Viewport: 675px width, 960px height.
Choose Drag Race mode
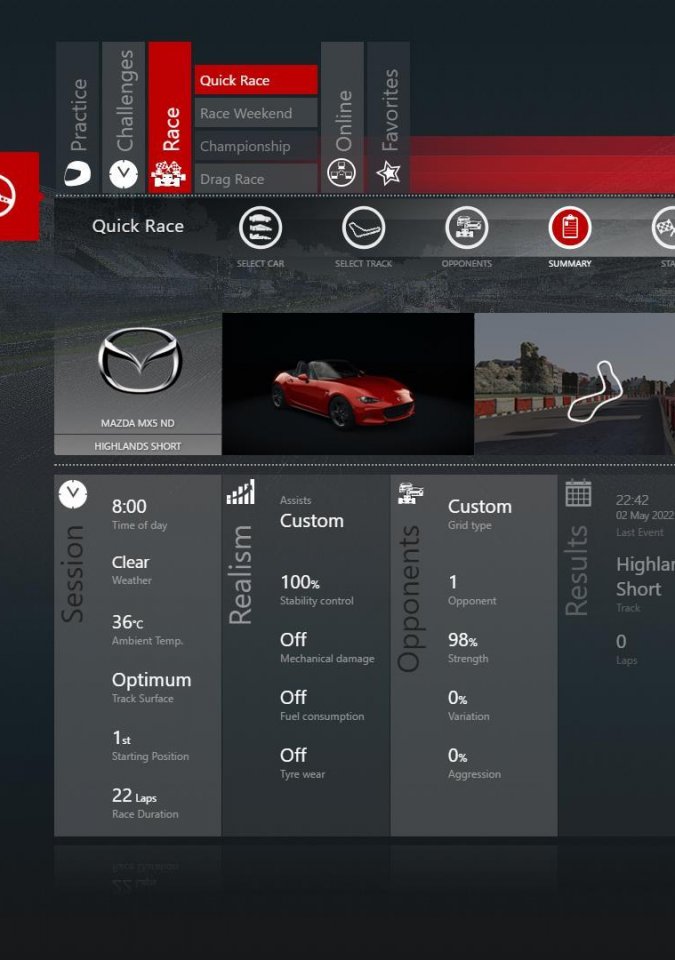(x=256, y=179)
